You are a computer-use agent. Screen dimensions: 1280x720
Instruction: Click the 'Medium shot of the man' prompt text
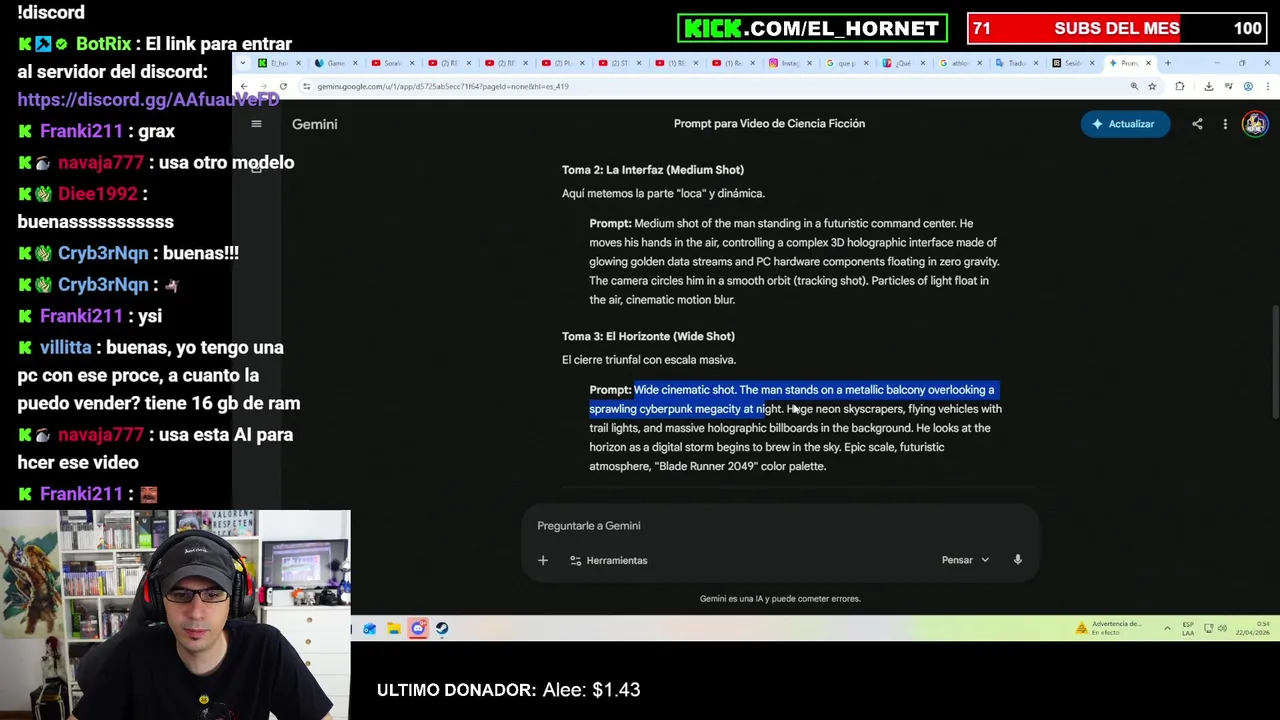pos(794,261)
